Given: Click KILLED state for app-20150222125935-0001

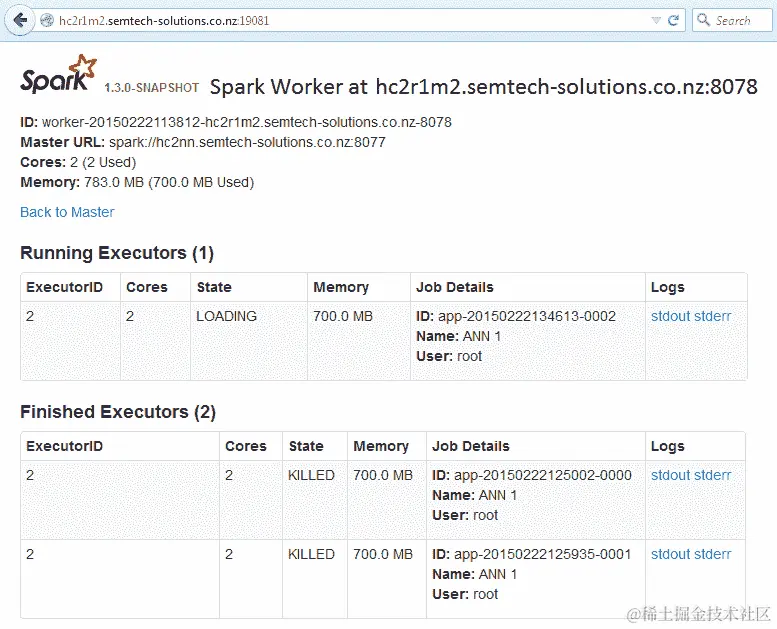Looking at the screenshot, I should pyautogui.click(x=311, y=554).
